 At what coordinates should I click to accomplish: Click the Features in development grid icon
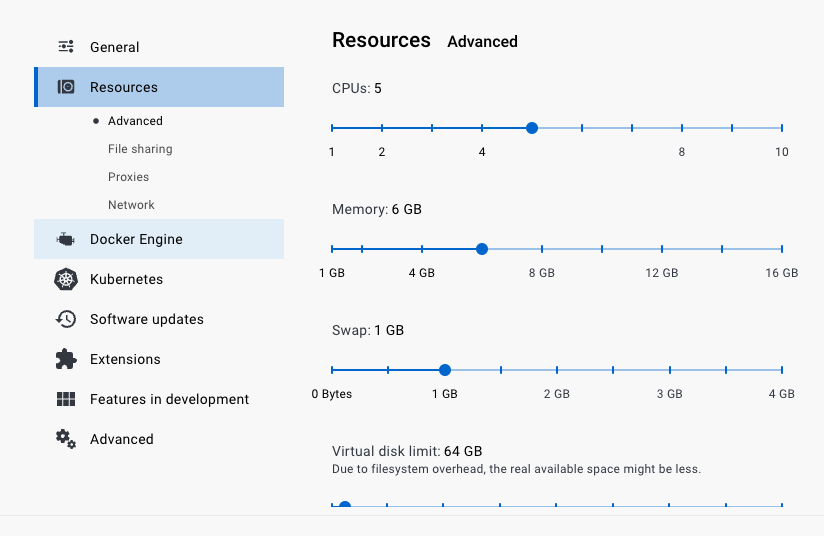click(x=66, y=399)
